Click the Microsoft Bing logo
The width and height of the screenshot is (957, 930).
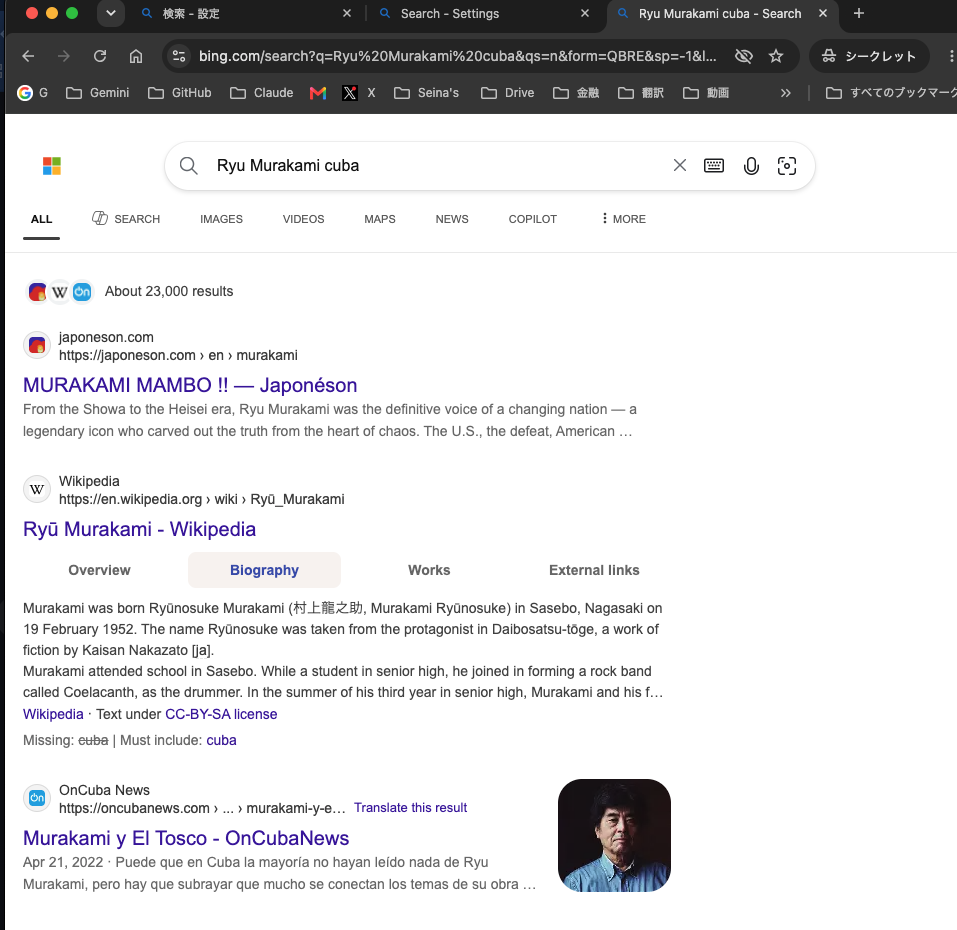52,166
